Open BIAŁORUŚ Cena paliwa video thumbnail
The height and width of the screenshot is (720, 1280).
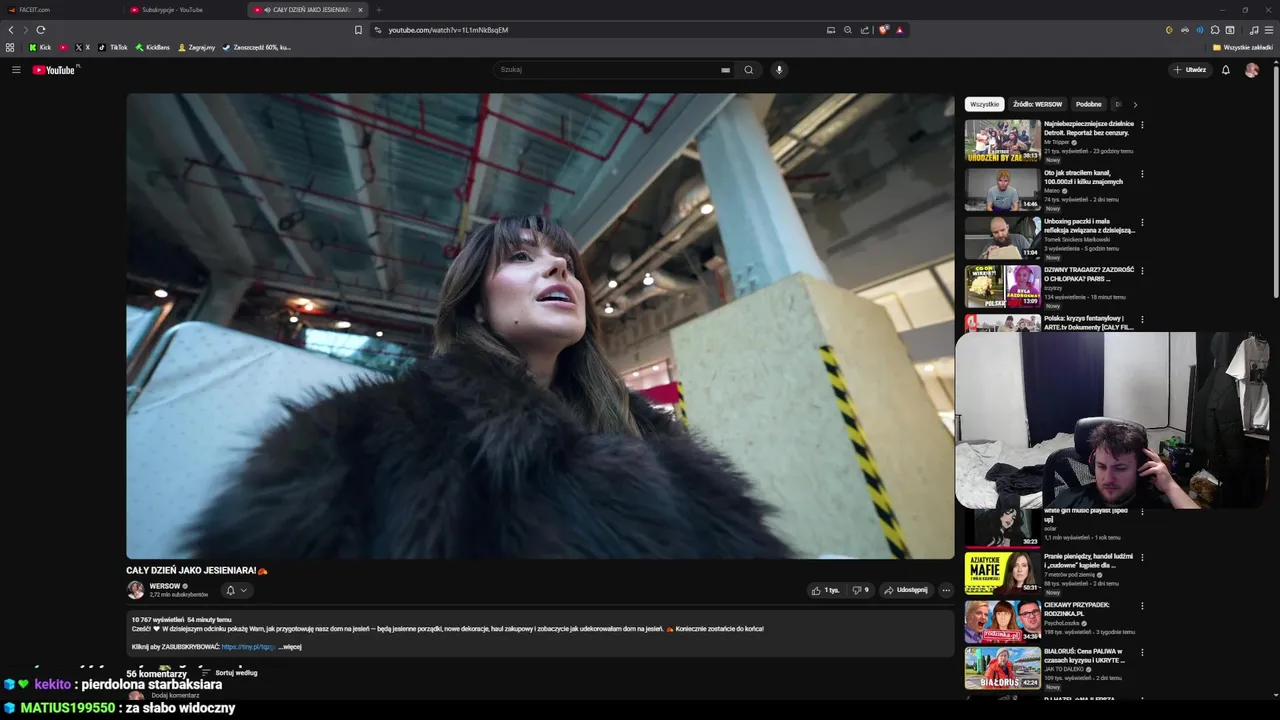click(x=1002, y=669)
